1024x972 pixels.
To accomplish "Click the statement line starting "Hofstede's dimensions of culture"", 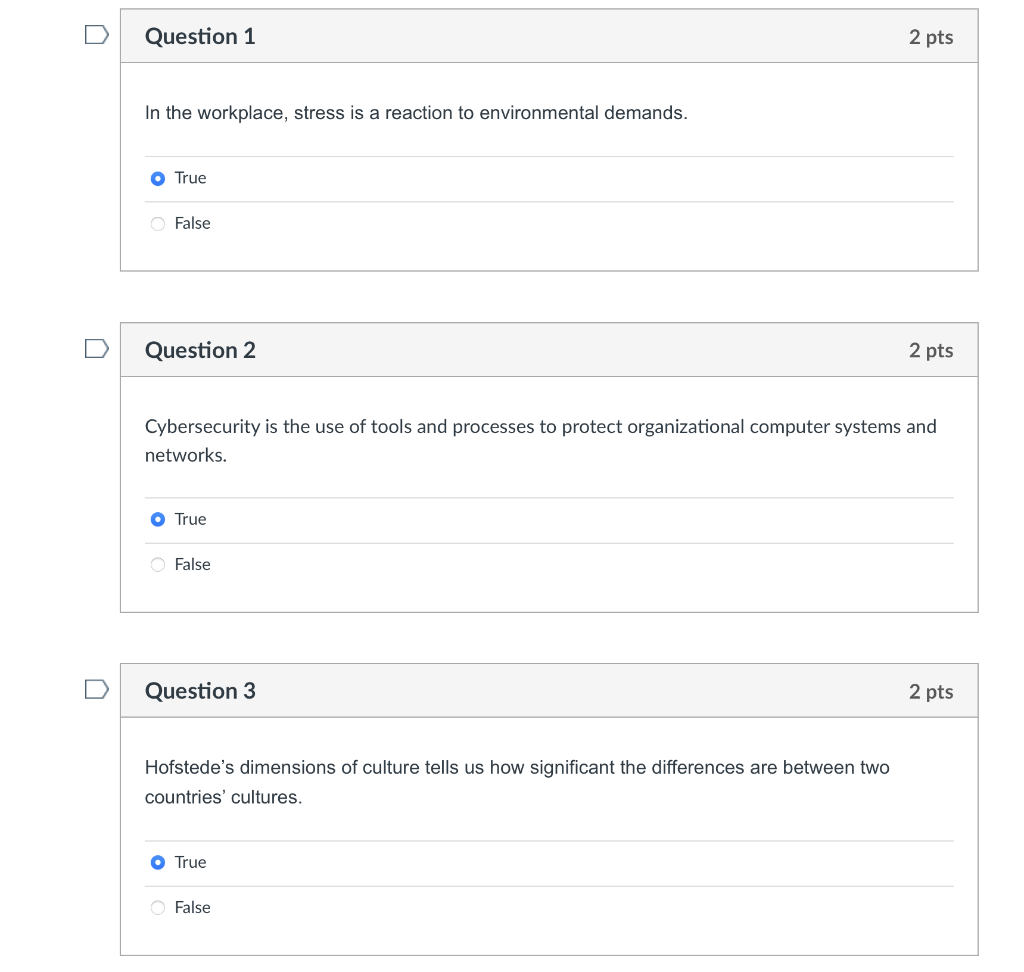I will tap(516, 768).
